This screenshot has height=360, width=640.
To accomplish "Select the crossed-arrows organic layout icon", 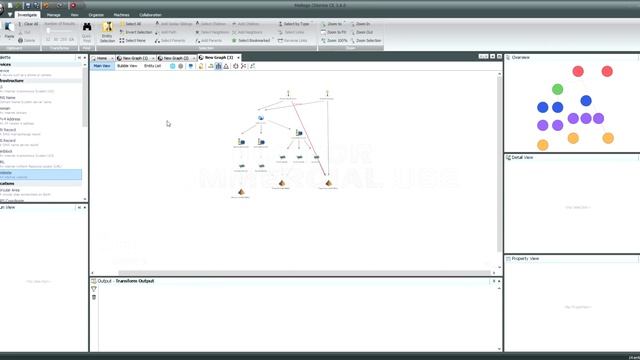I will [x=244, y=66].
